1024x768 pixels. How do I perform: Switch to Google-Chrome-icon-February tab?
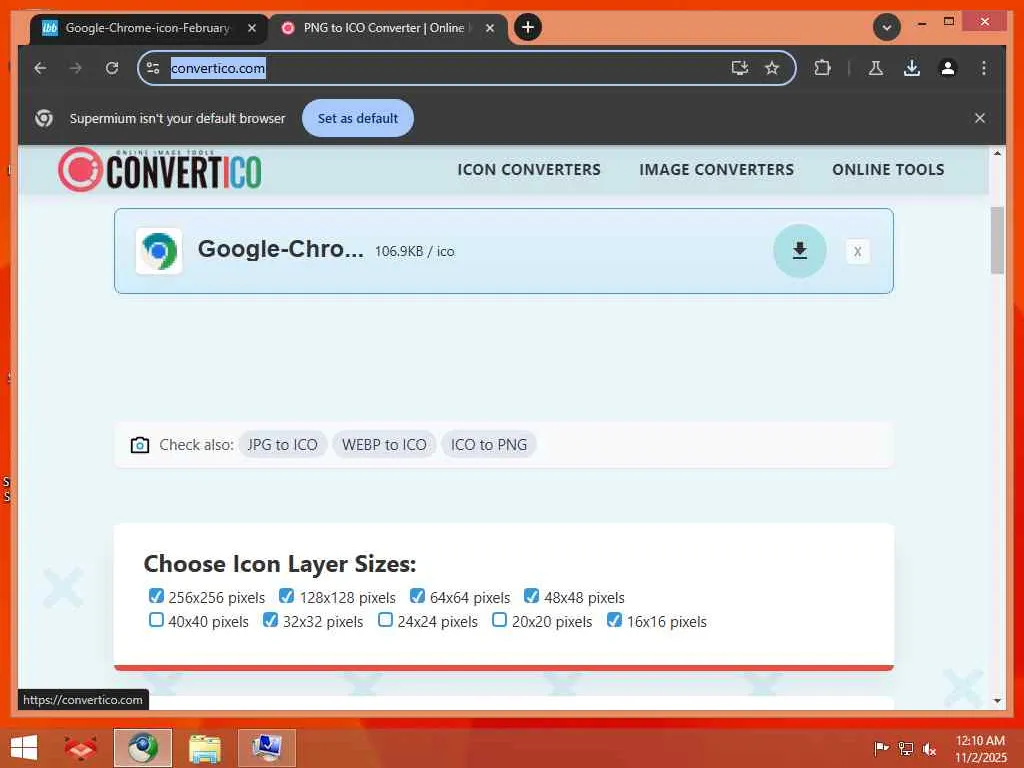148,28
